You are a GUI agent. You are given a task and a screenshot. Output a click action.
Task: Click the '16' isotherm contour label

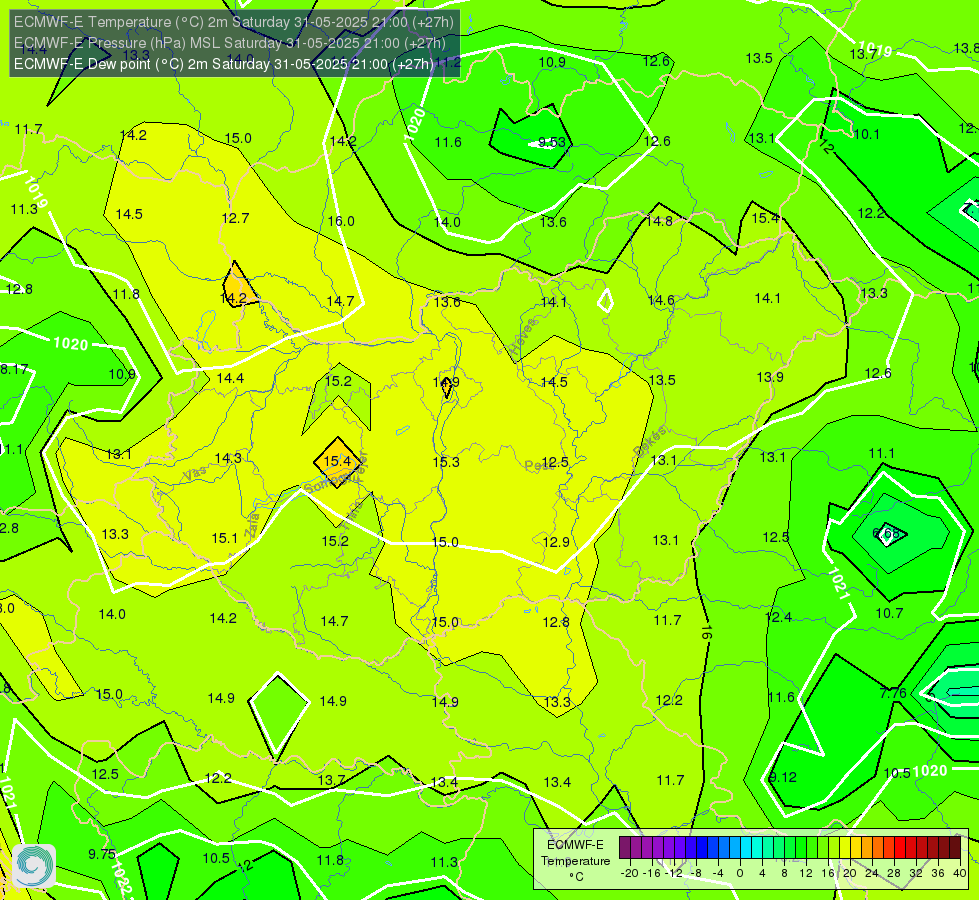pos(706,632)
